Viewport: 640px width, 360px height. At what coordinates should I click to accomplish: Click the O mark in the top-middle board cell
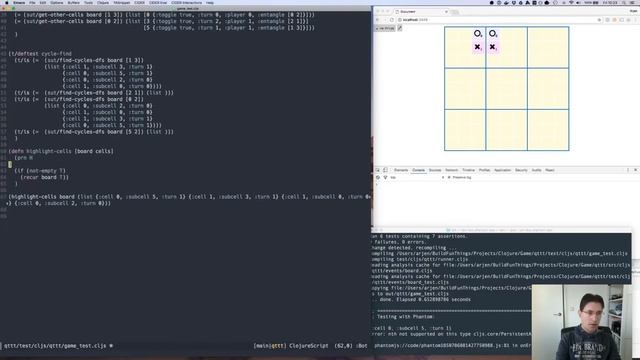[493, 33]
